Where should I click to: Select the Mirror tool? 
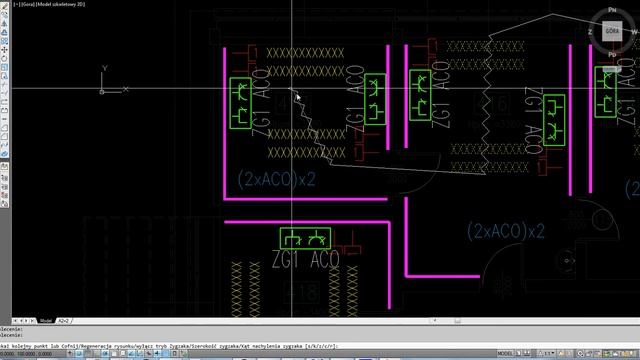(5, 24)
